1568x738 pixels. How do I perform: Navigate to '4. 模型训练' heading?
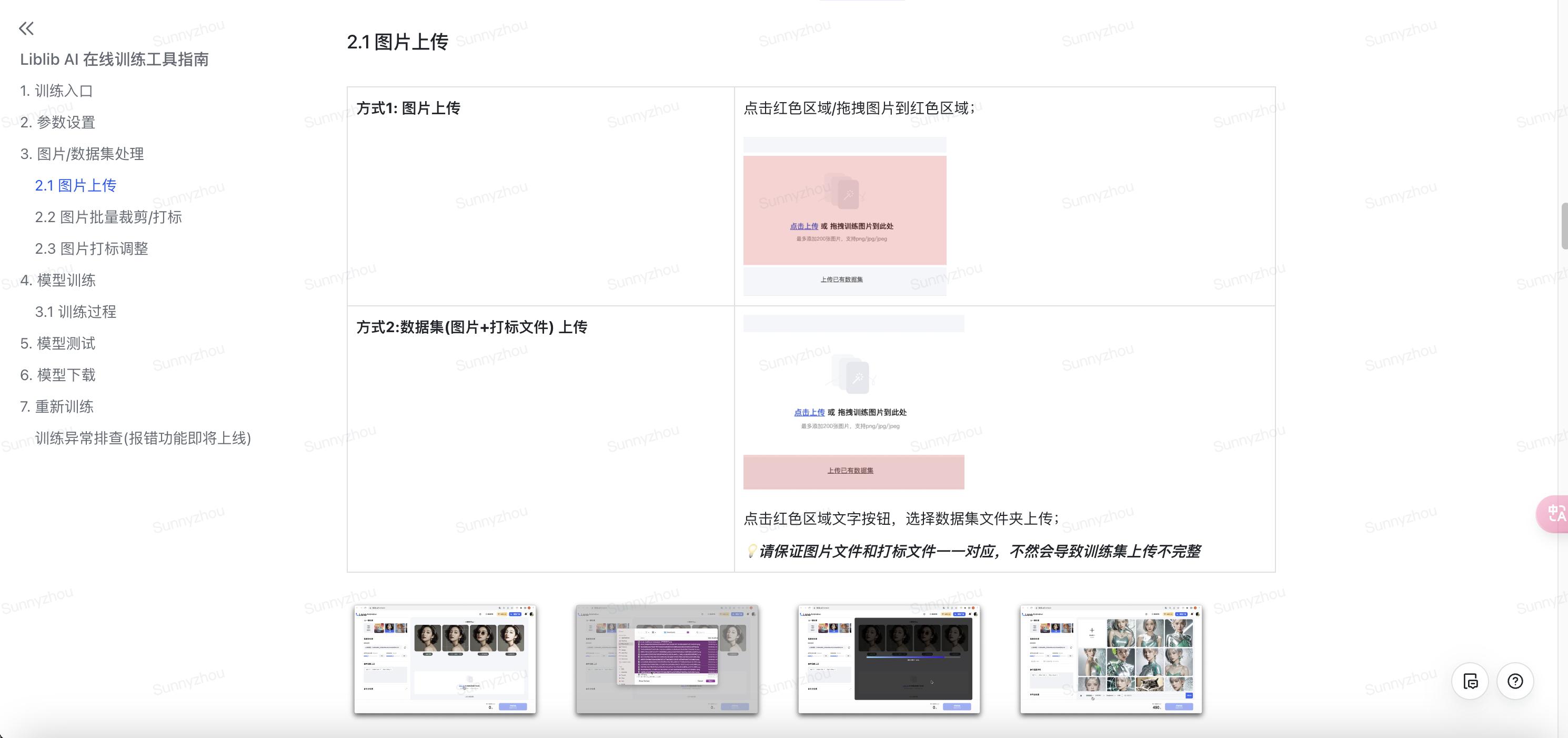(x=58, y=281)
